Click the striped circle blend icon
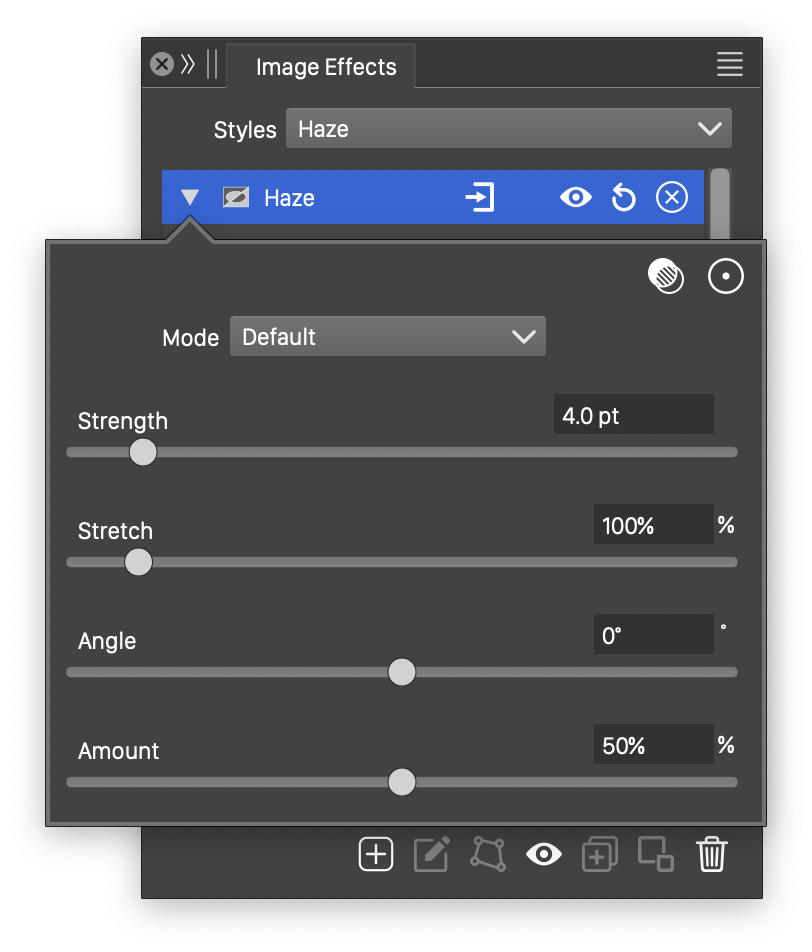 coord(666,276)
